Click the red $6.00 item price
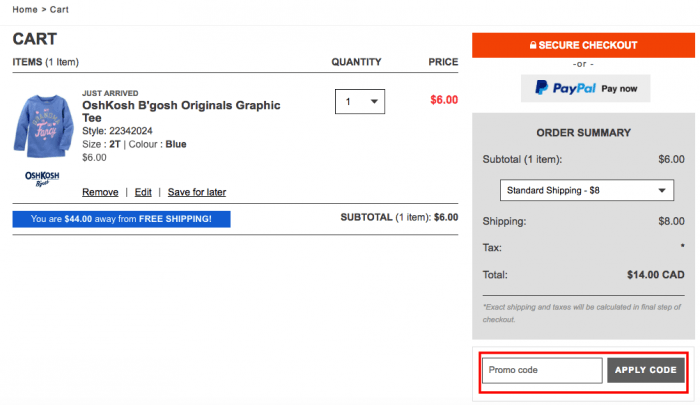The height and width of the screenshot is (405, 700). click(444, 100)
